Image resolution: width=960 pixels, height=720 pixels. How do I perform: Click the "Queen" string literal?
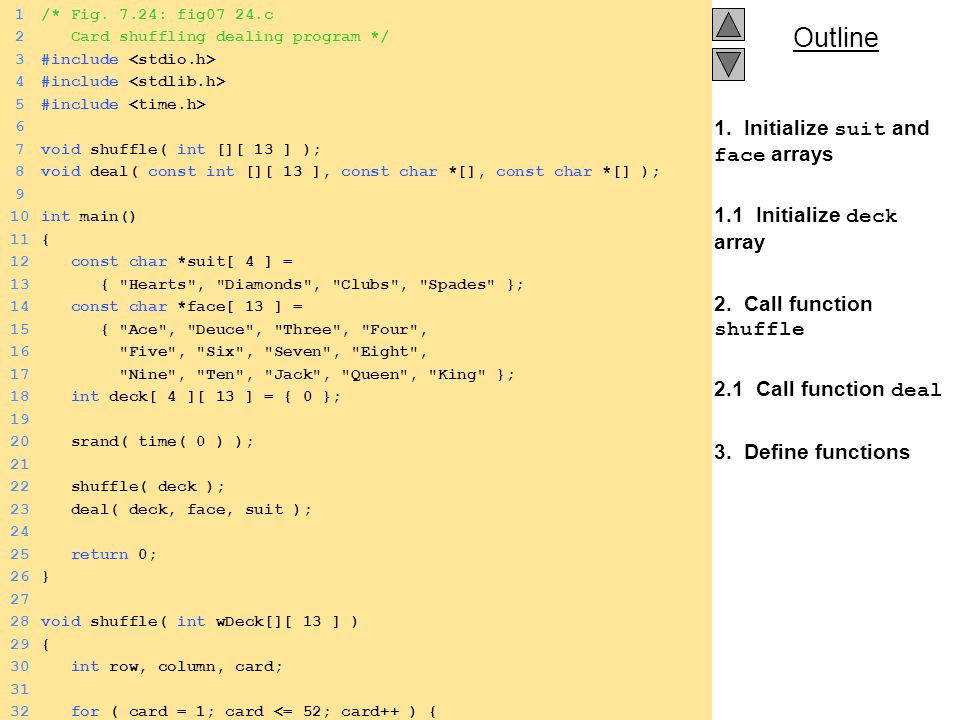point(375,375)
